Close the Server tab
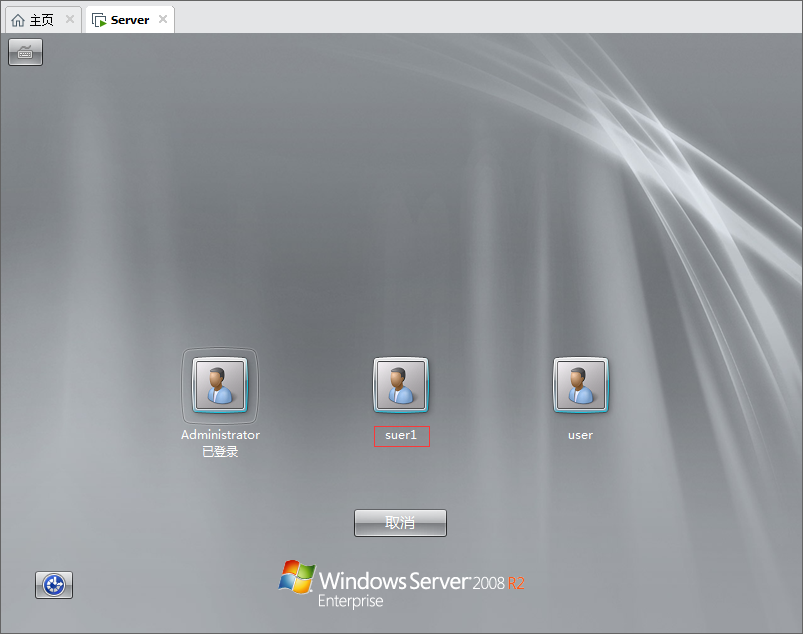The width and height of the screenshot is (803, 634). pyautogui.click(x=163, y=19)
